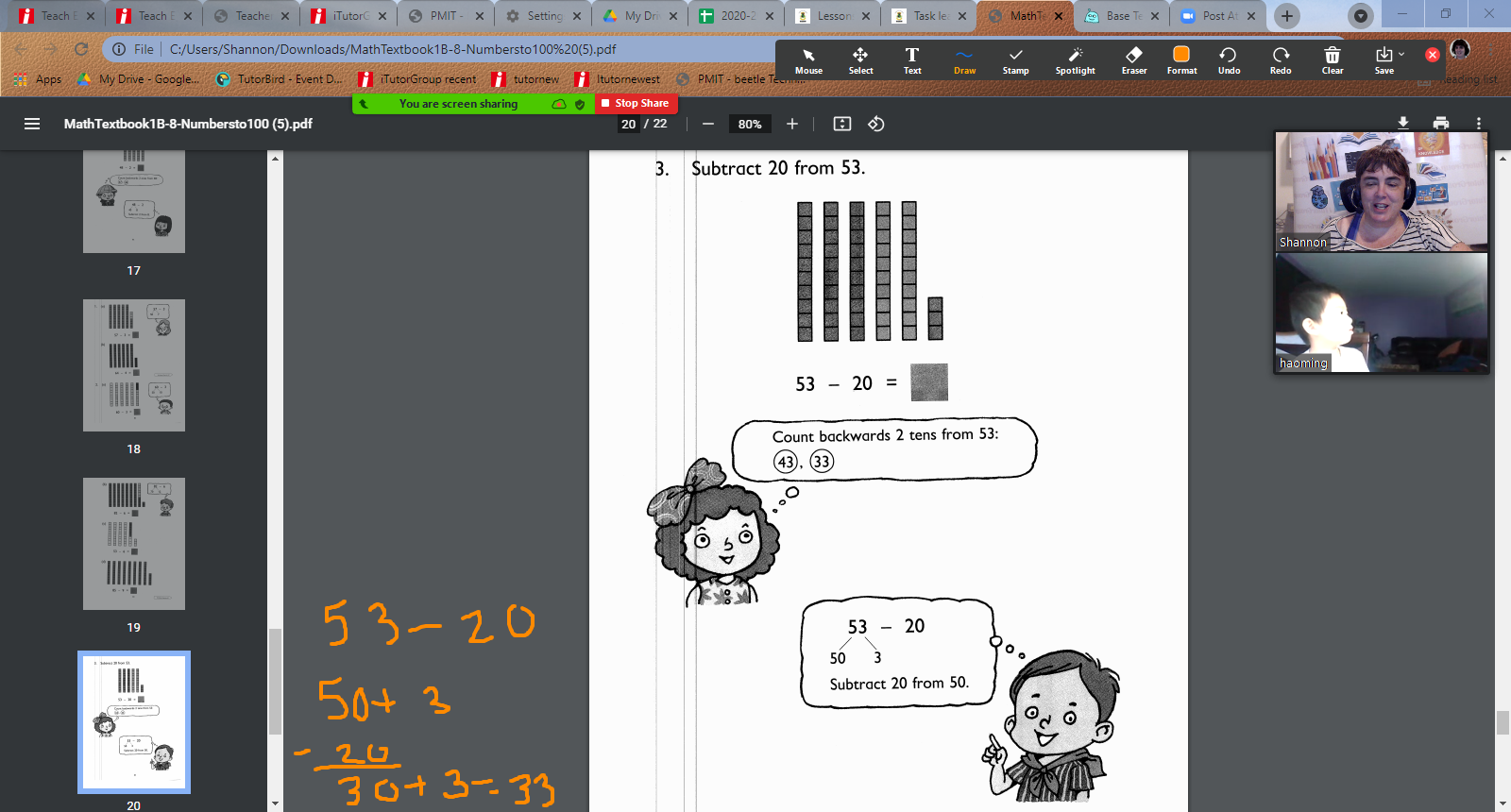The width and height of the screenshot is (1511, 812).
Task: Open the Chrome profile avatar
Action: (1460, 49)
